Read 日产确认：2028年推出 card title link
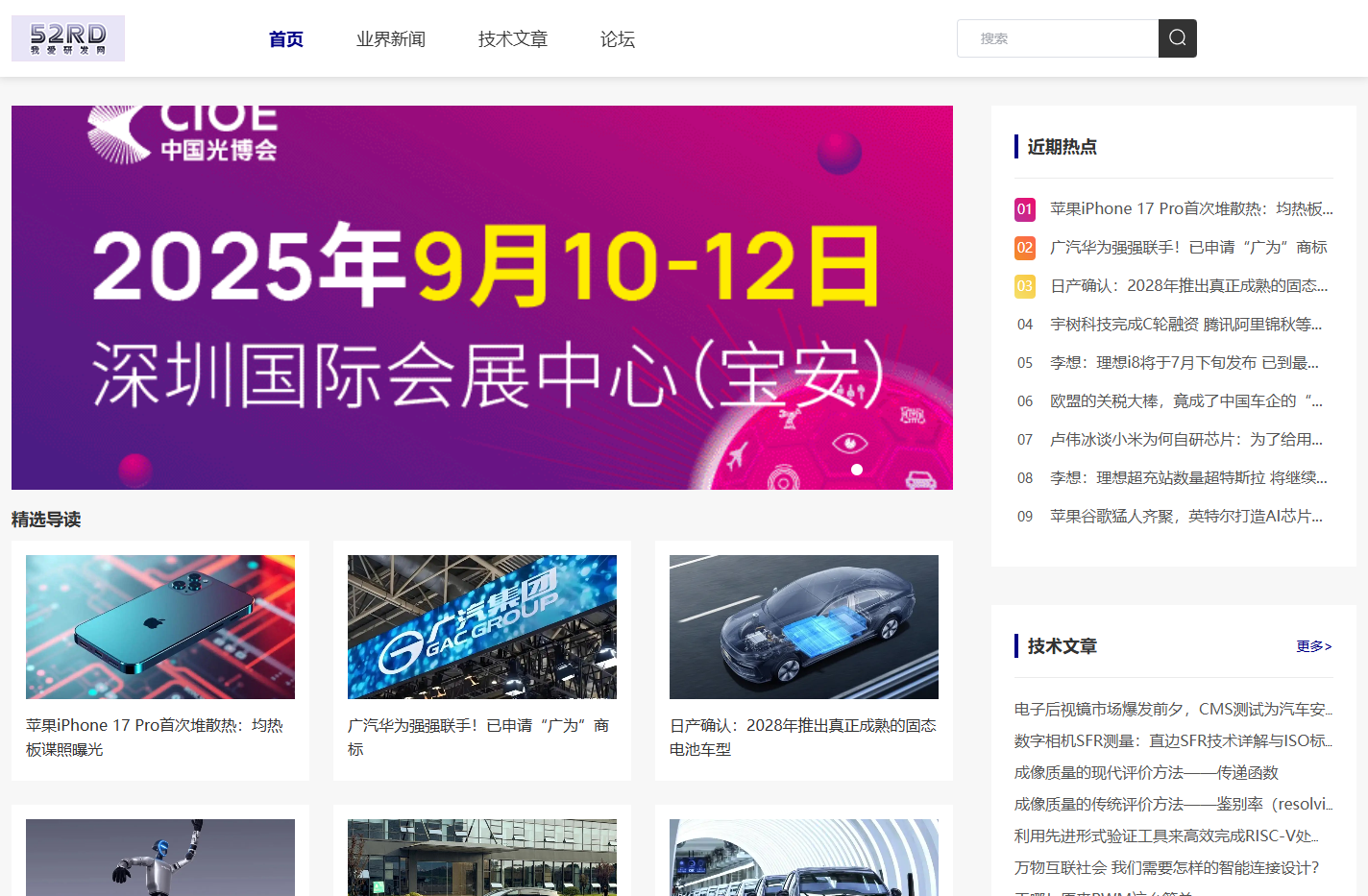The image size is (1368, 896). point(803,738)
